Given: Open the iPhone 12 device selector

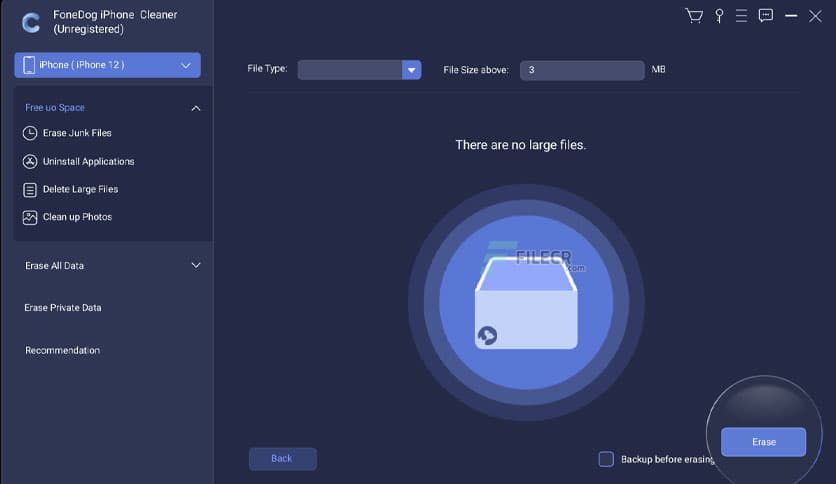Looking at the screenshot, I should (108, 65).
